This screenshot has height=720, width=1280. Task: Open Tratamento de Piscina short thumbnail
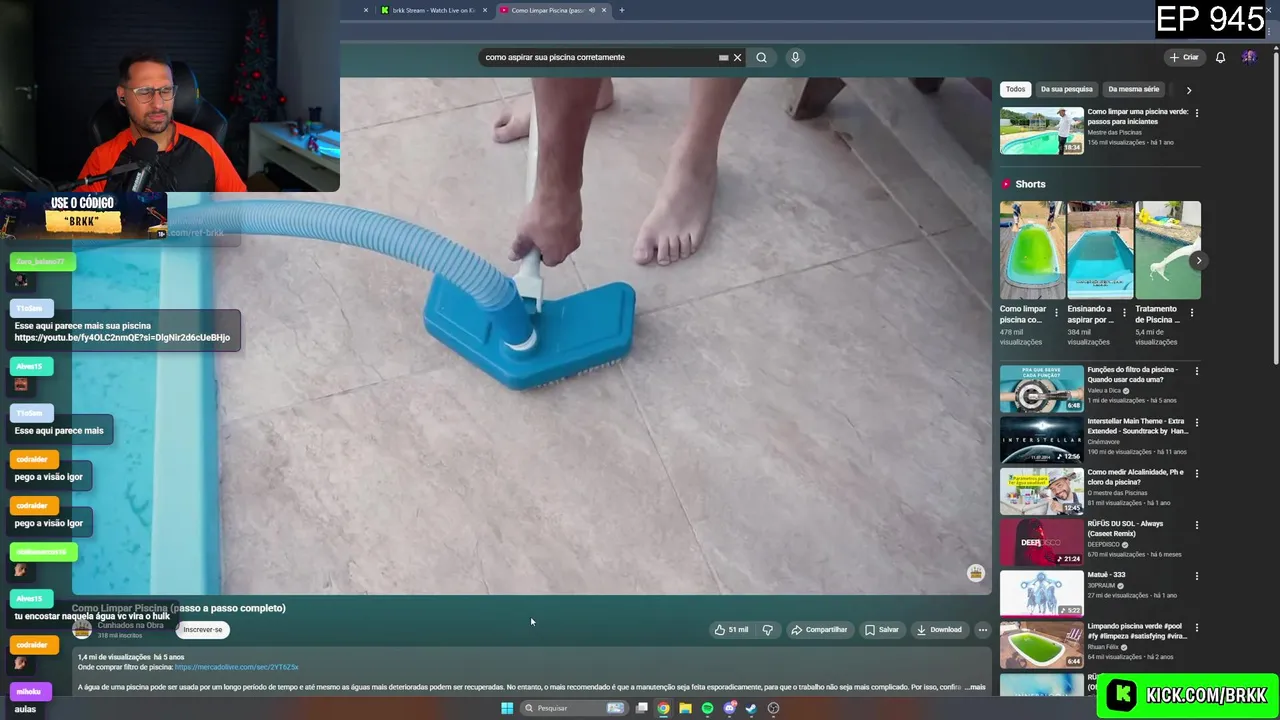1168,250
